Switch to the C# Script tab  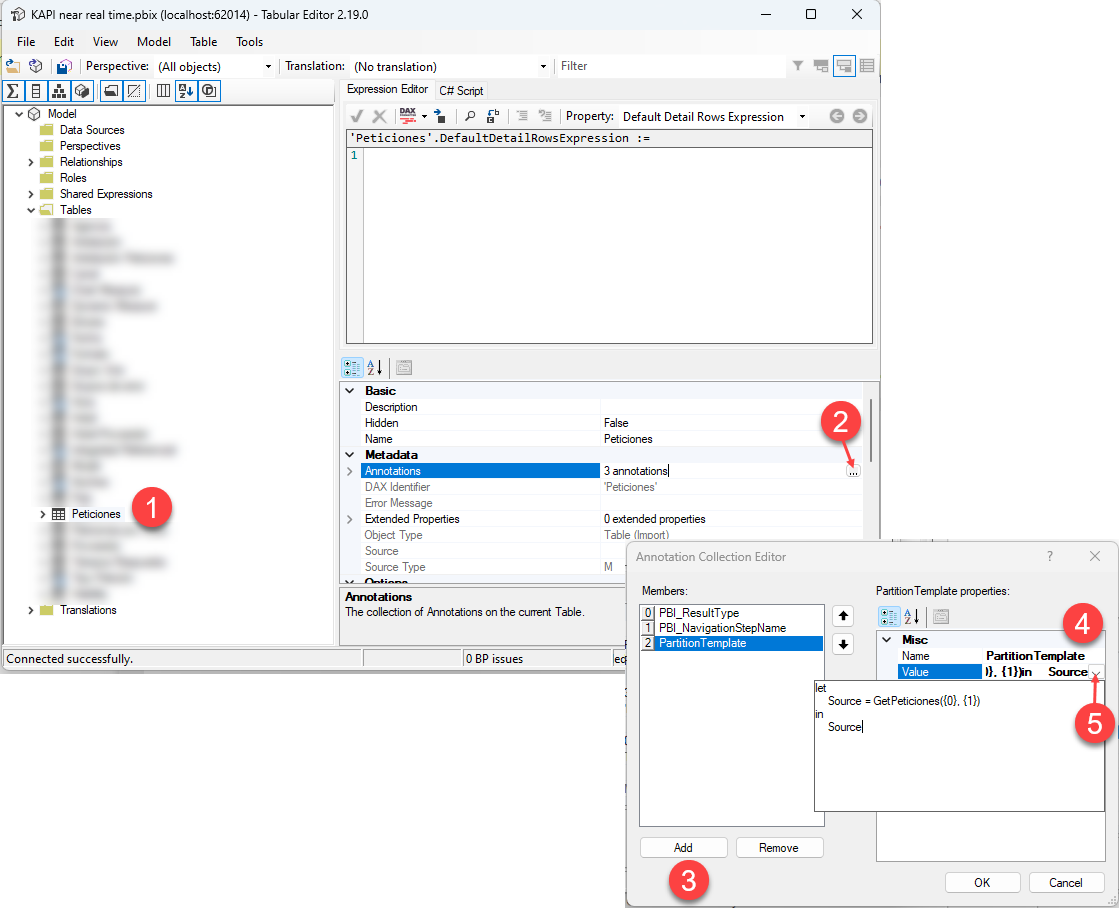[461, 90]
